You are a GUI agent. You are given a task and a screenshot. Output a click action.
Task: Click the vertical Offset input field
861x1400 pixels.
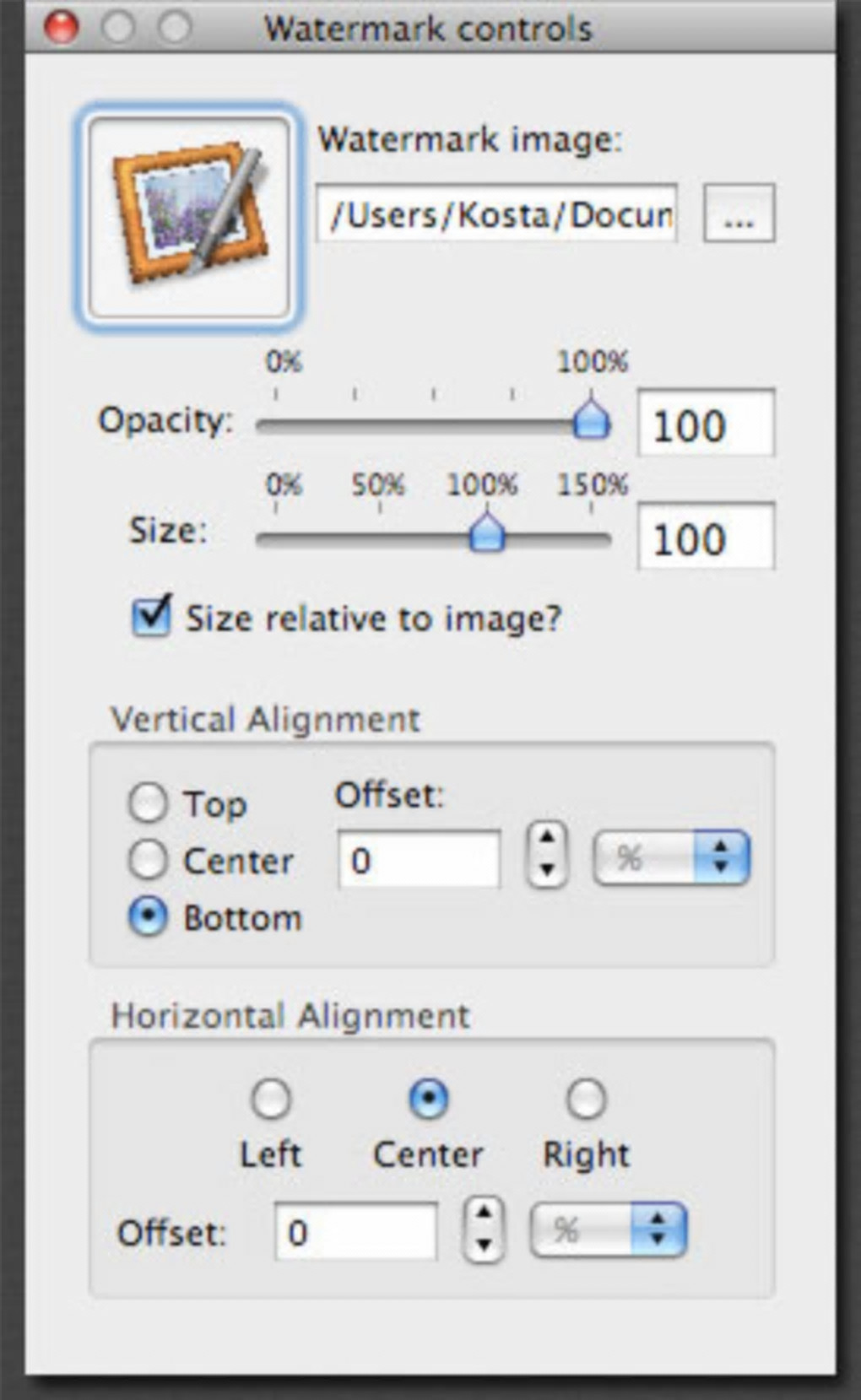click(419, 860)
